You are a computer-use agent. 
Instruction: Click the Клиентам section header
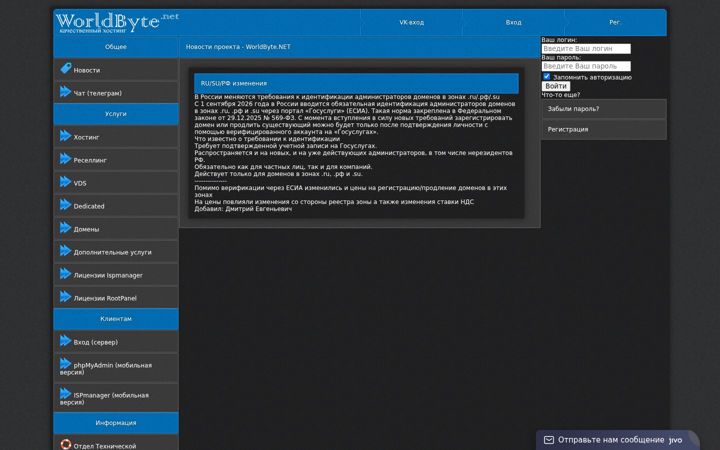116,319
